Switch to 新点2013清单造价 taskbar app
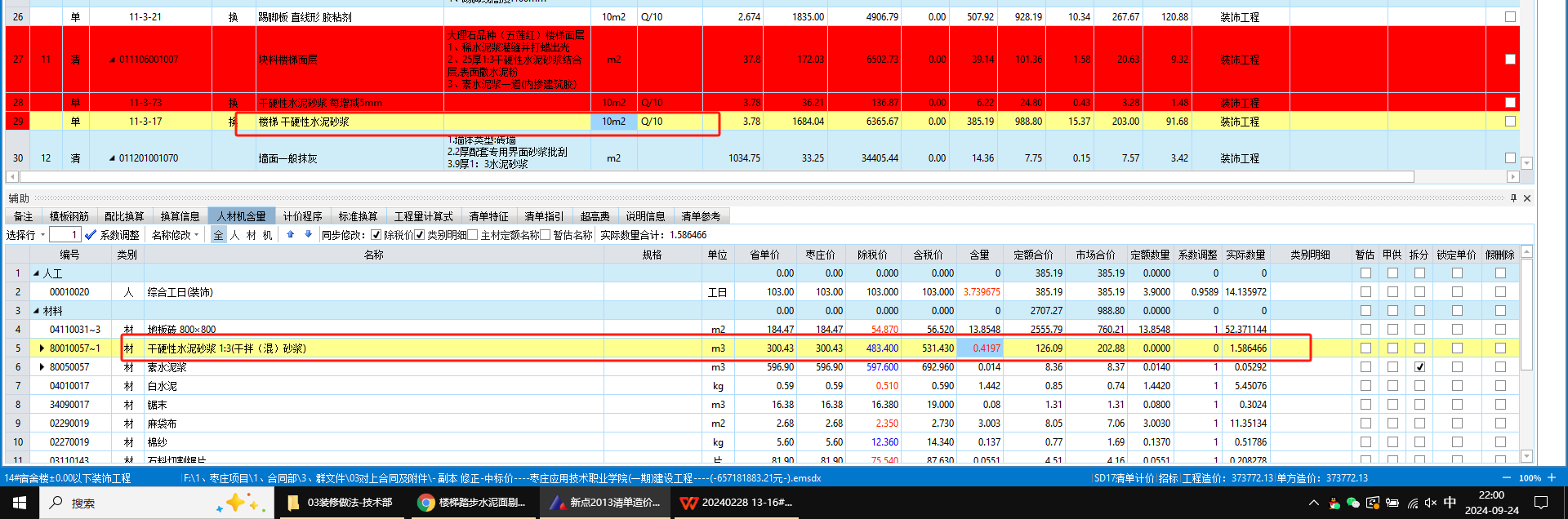The image size is (1568, 519). tap(604, 503)
